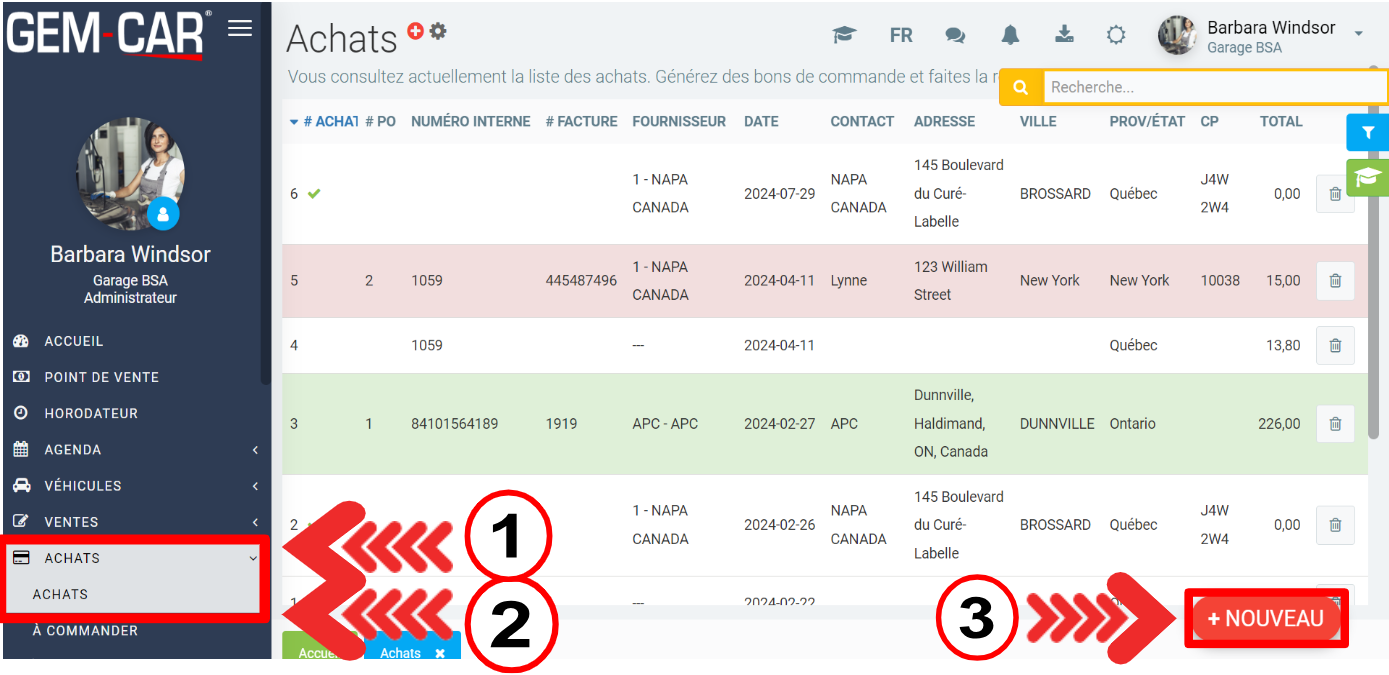Sort by the Fournisseur column header
The height and width of the screenshot is (675, 1389).
[x=678, y=121]
